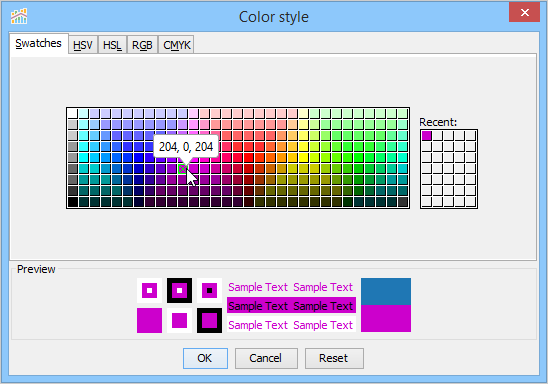Viewport: 548px width, 384px height.
Task: Pick the white swatch in grid's top-left corner
Action: pos(72,113)
